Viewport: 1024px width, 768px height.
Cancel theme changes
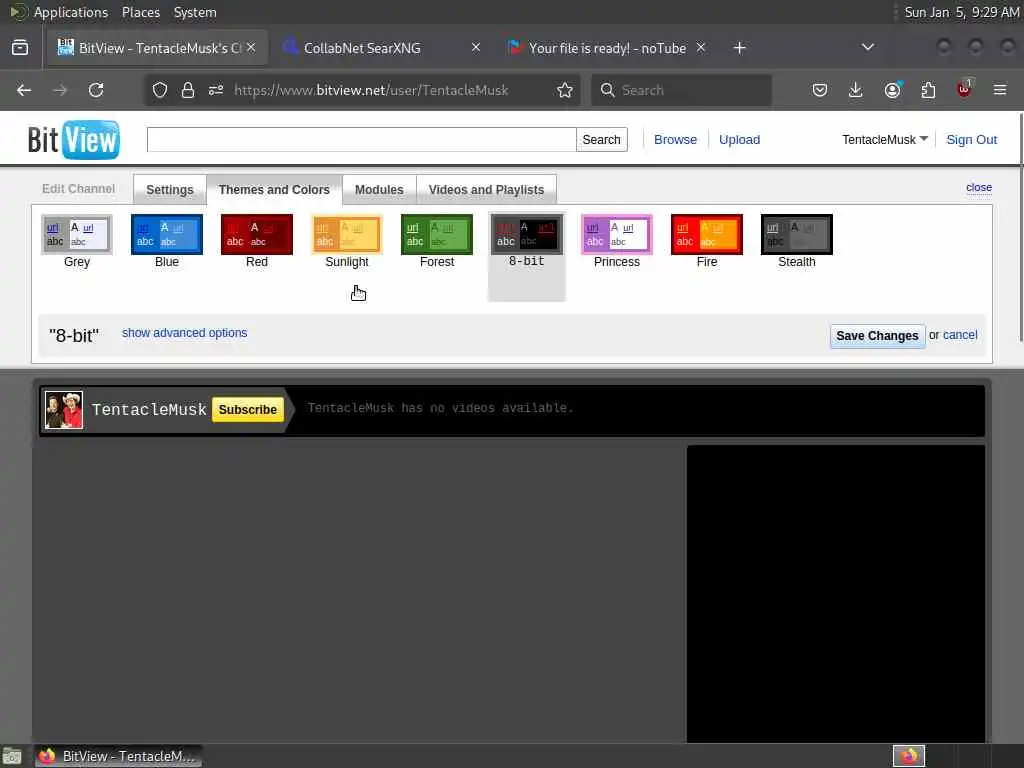tap(960, 335)
